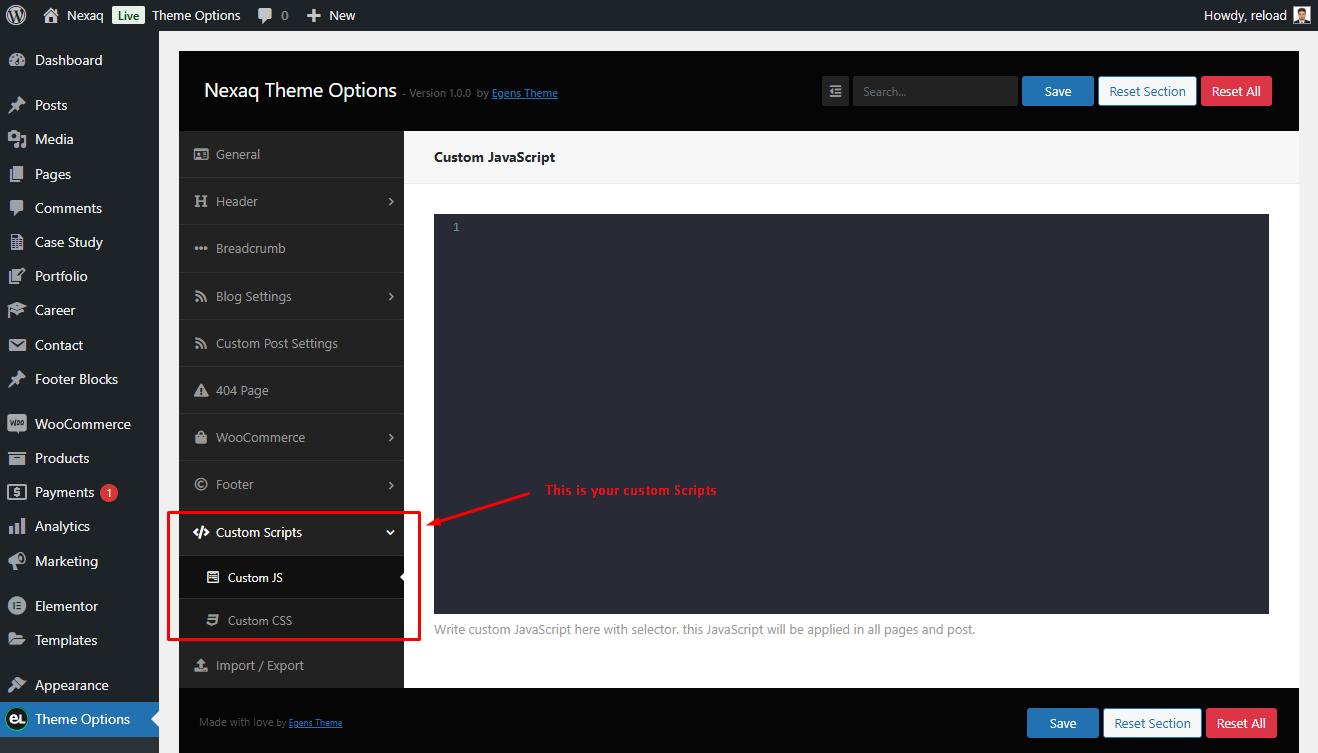The height and width of the screenshot is (753, 1318).
Task: Click the Elementor logo icon
Action: tap(17, 606)
